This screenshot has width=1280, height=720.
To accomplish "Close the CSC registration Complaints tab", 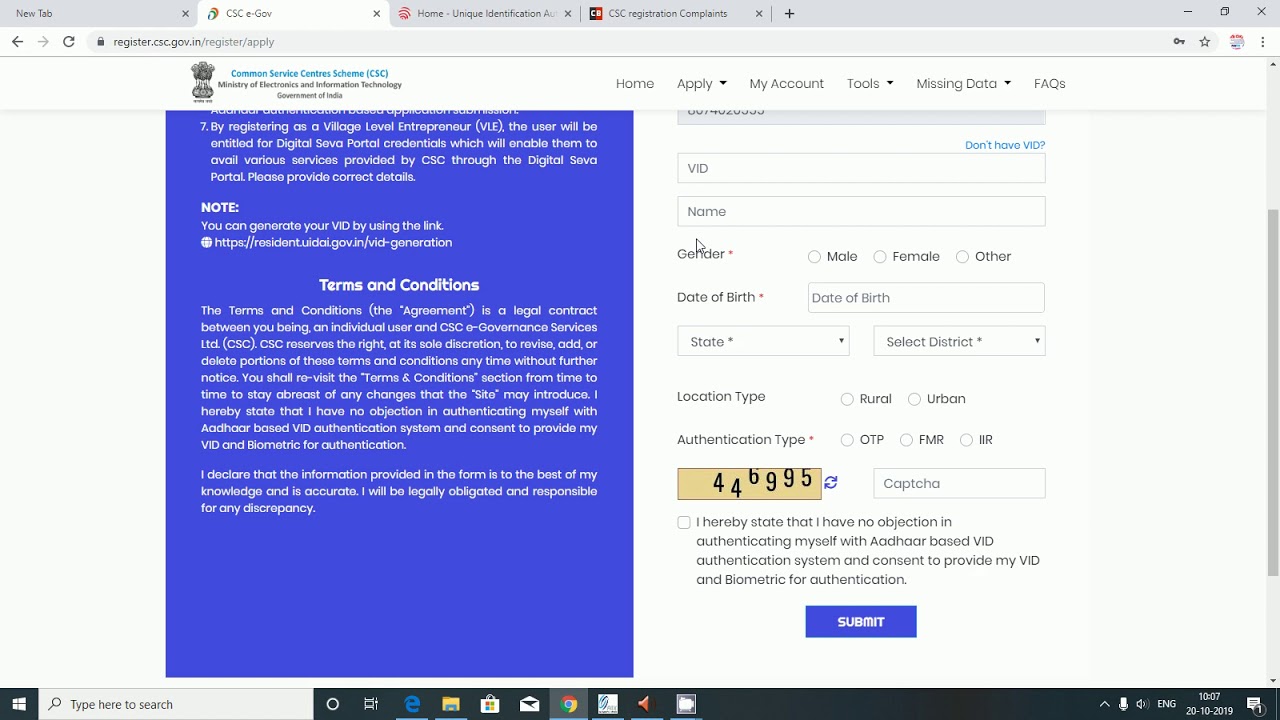I will coord(758,14).
